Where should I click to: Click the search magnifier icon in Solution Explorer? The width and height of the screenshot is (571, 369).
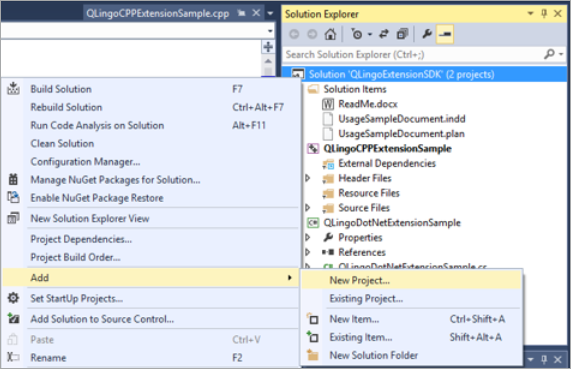(x=549, y=54)
